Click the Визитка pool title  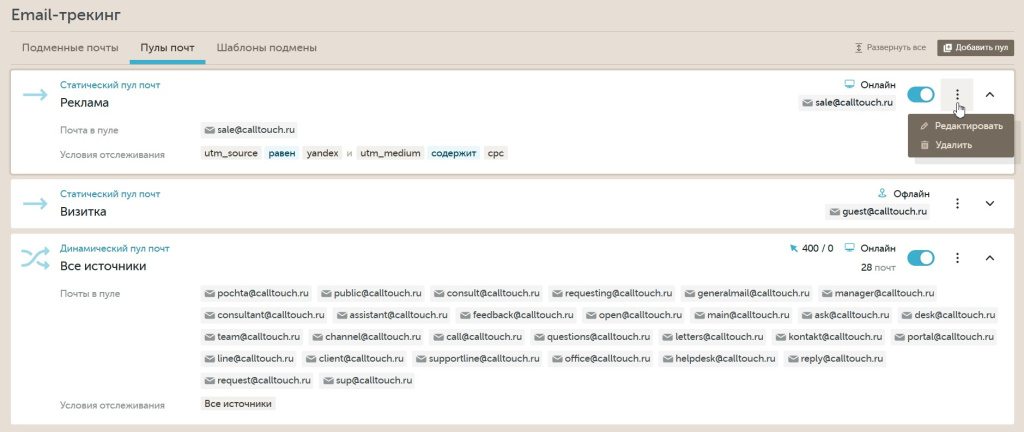[83, 212]
